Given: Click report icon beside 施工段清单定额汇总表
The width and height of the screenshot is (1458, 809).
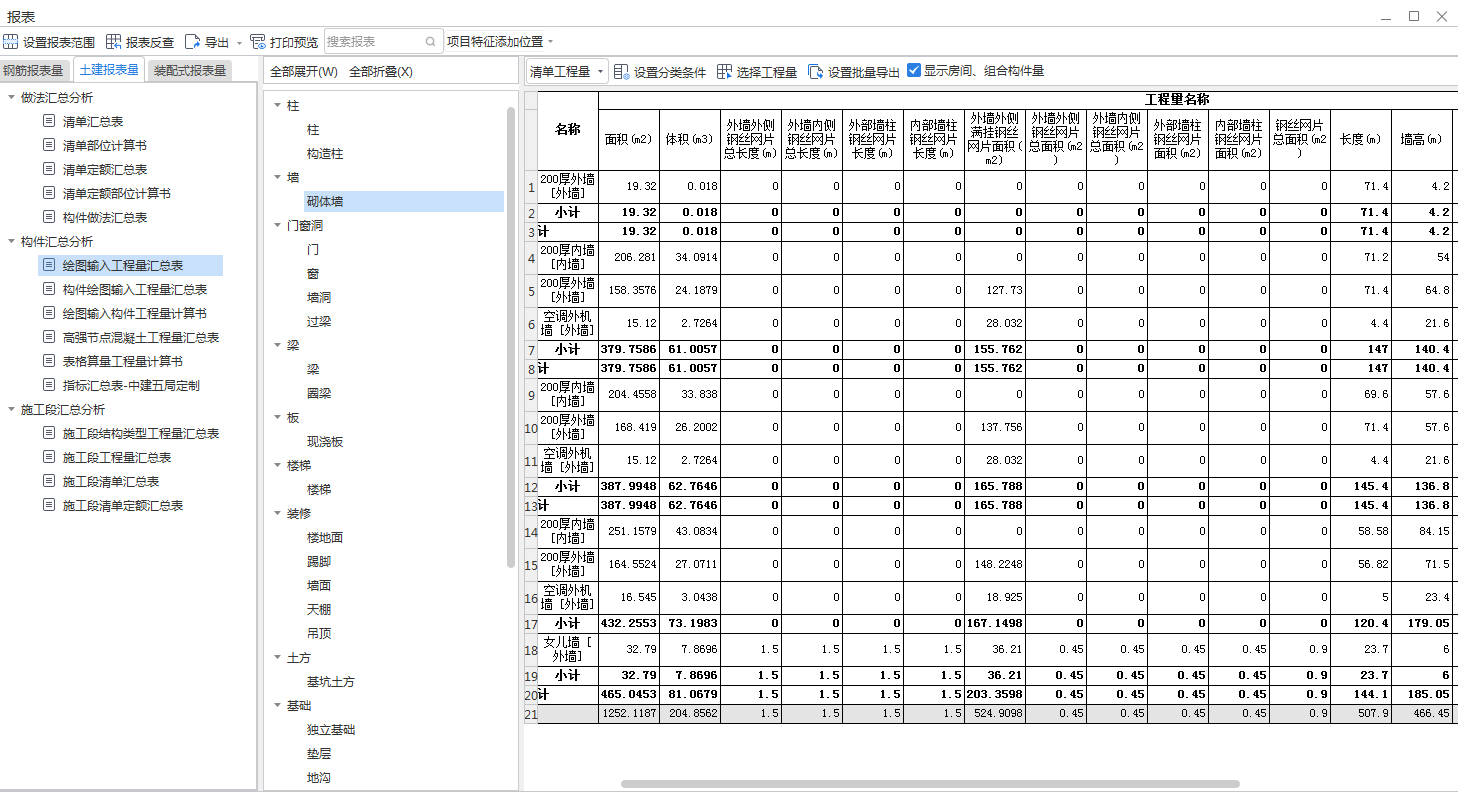Looking at the screenshot, I should tap(49, 505).
